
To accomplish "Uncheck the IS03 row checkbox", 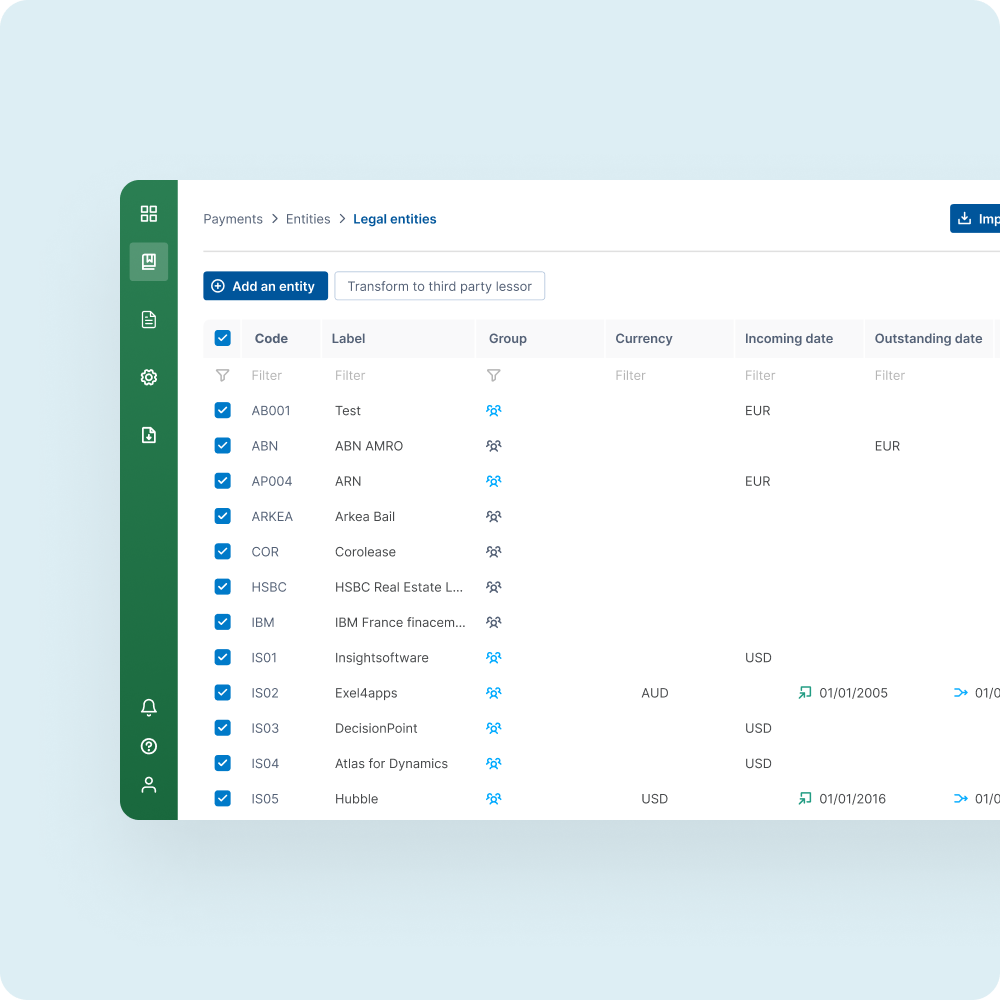I will point(223,728).
